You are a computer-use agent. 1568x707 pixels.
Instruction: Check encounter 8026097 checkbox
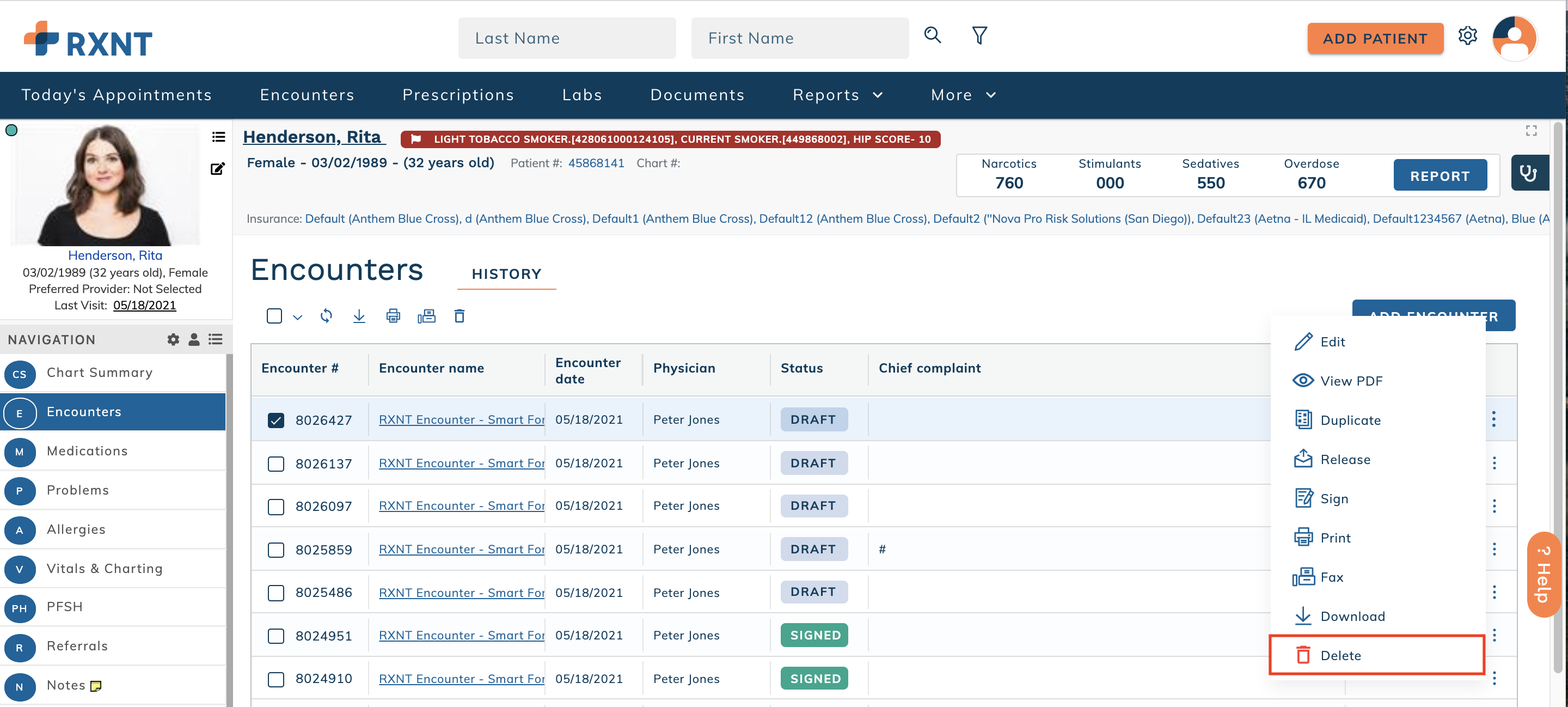click(x=275, y=506)
